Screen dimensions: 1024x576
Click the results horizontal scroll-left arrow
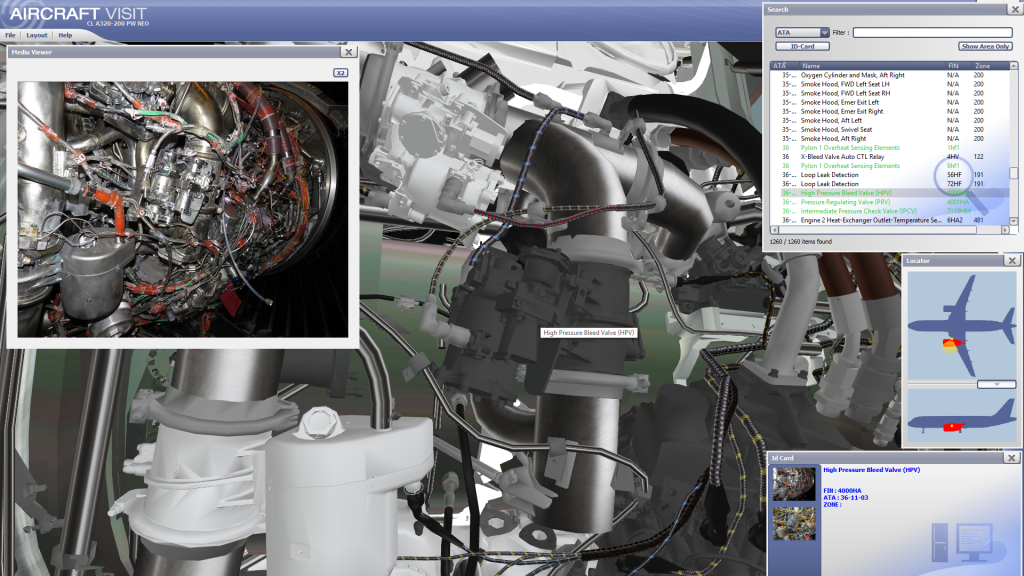[x=775, y=230]
